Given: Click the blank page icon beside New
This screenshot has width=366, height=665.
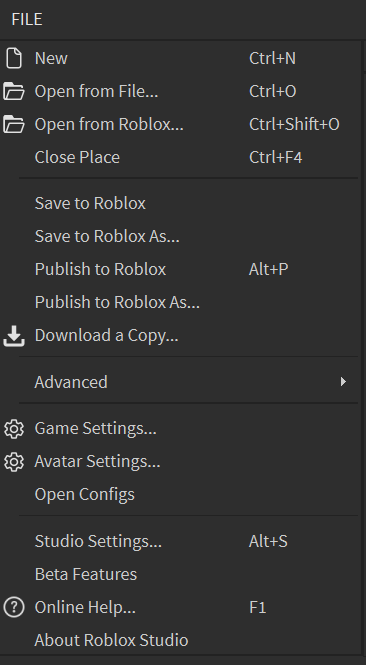Looking at the screenshot, I should [14, 58].
